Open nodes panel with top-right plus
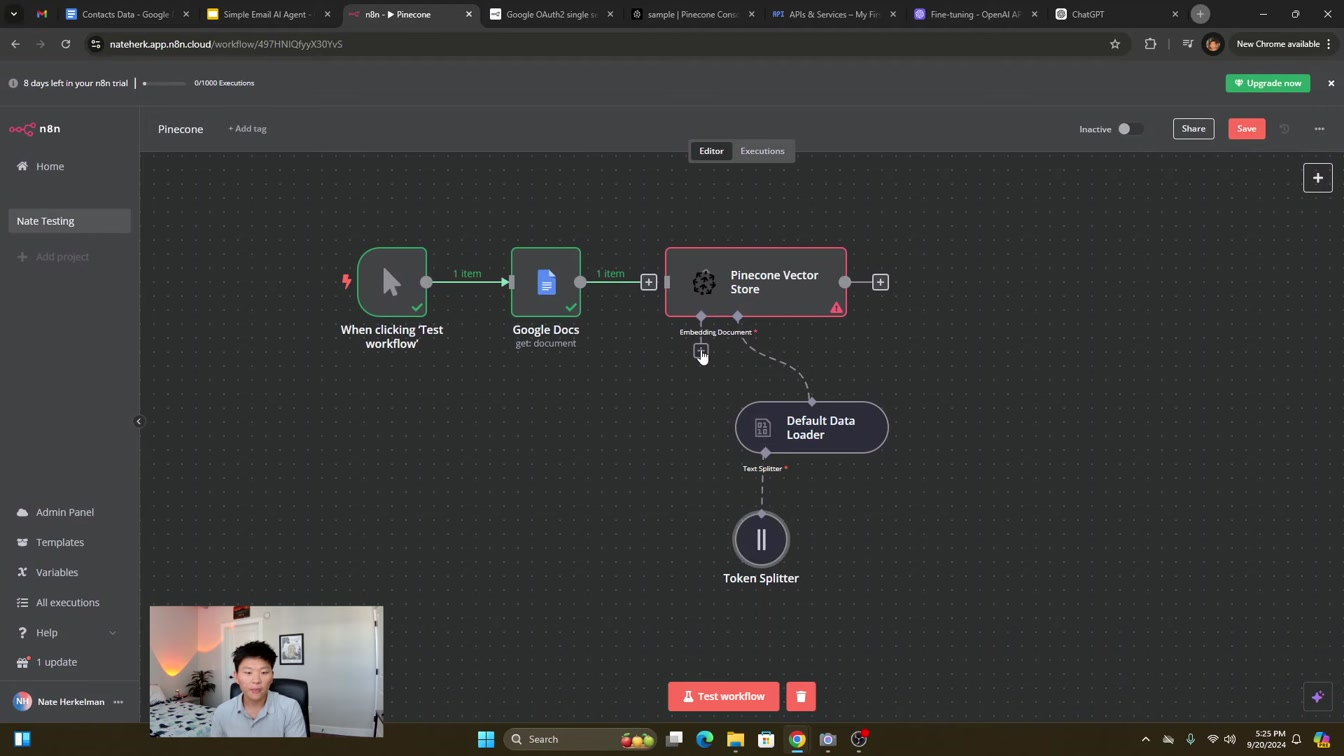The image size is (1344, 756). tap(1318, 178)
